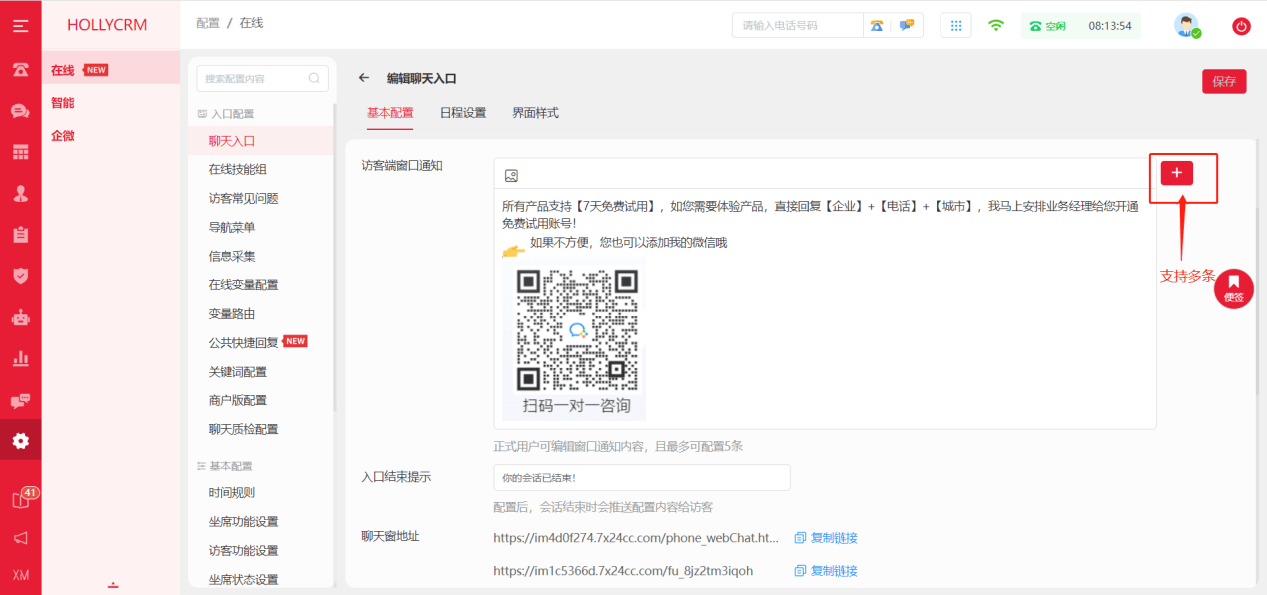Open the nine-dot grid apps icon

(955, 26)
